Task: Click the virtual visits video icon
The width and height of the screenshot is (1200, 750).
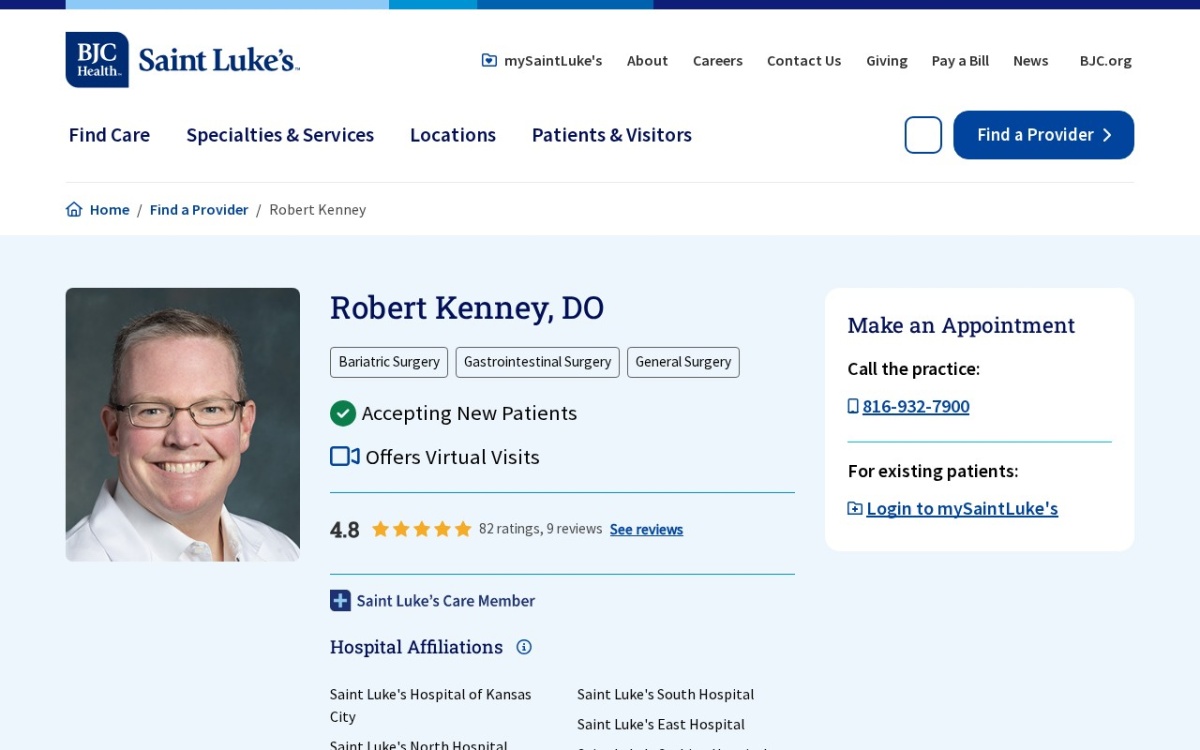Action: tap(345, 456)
